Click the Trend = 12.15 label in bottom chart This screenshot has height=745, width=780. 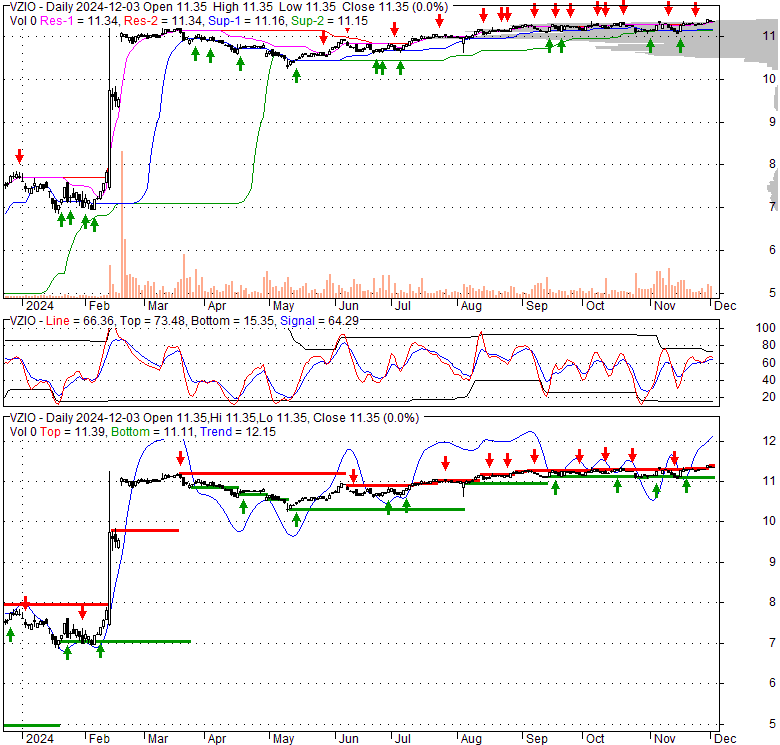[238, 432]
